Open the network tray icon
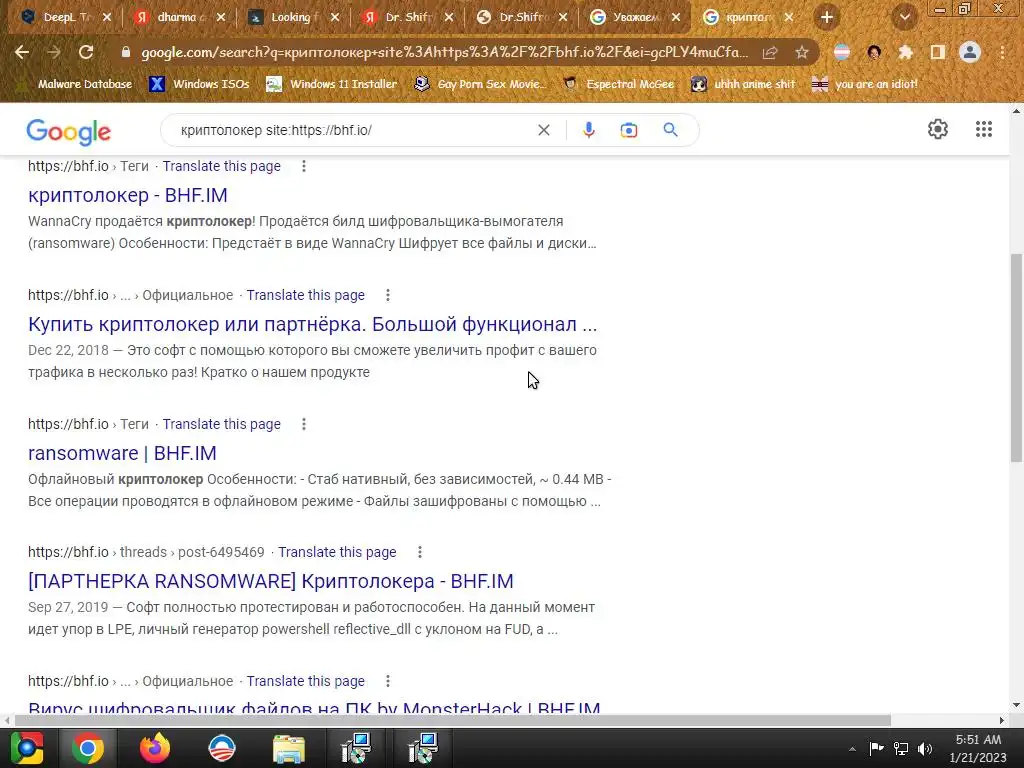Viewport: 1024px width, 768px height. (x=901, y=748)
